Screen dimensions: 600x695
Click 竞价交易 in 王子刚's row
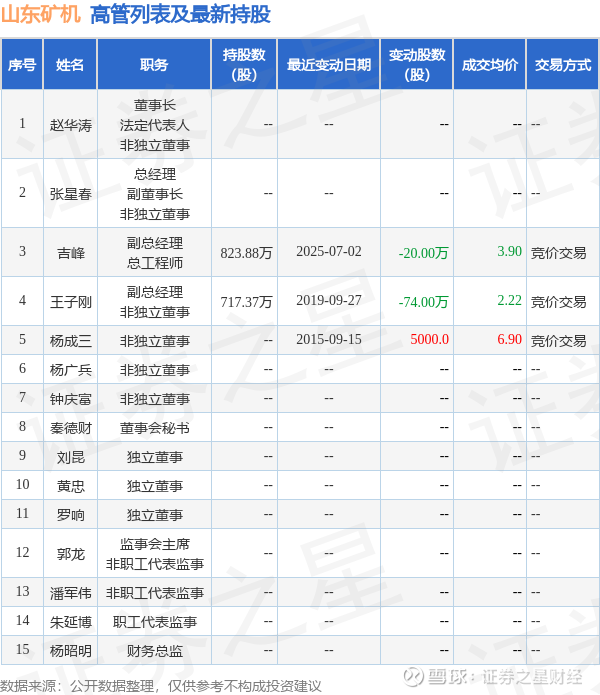[x=558, y=302]
